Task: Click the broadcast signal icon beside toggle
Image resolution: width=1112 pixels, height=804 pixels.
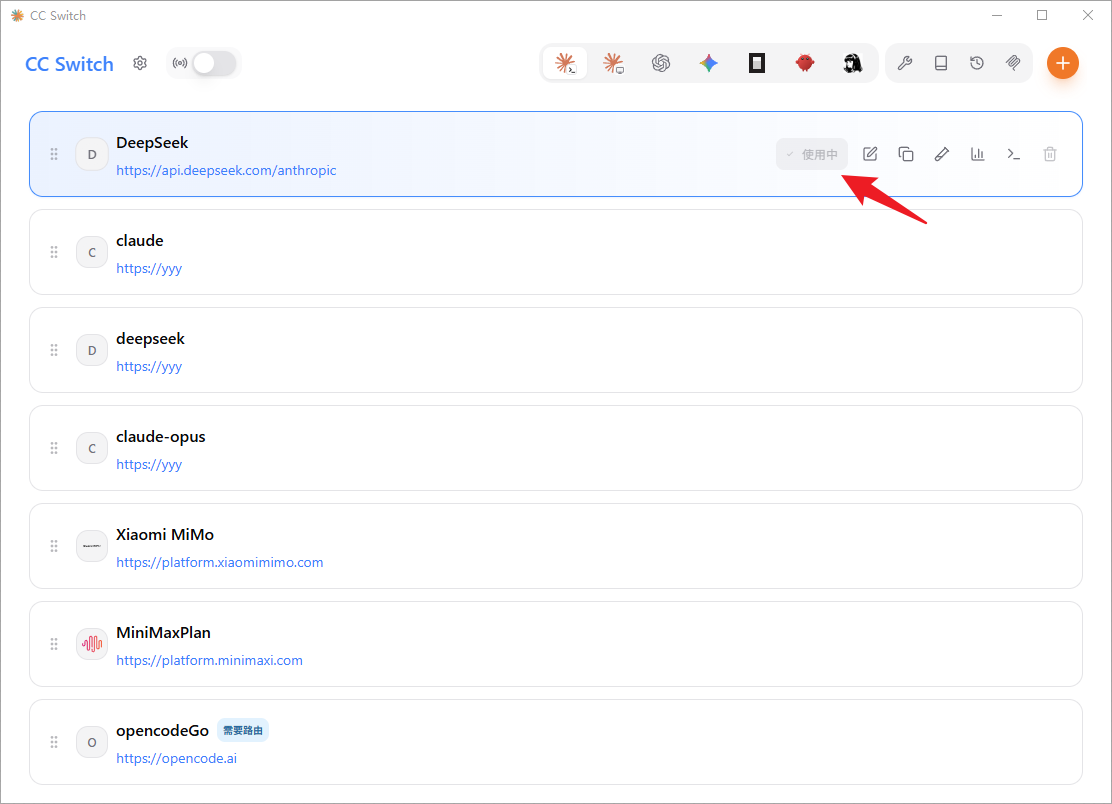Action: coord(180,63)
